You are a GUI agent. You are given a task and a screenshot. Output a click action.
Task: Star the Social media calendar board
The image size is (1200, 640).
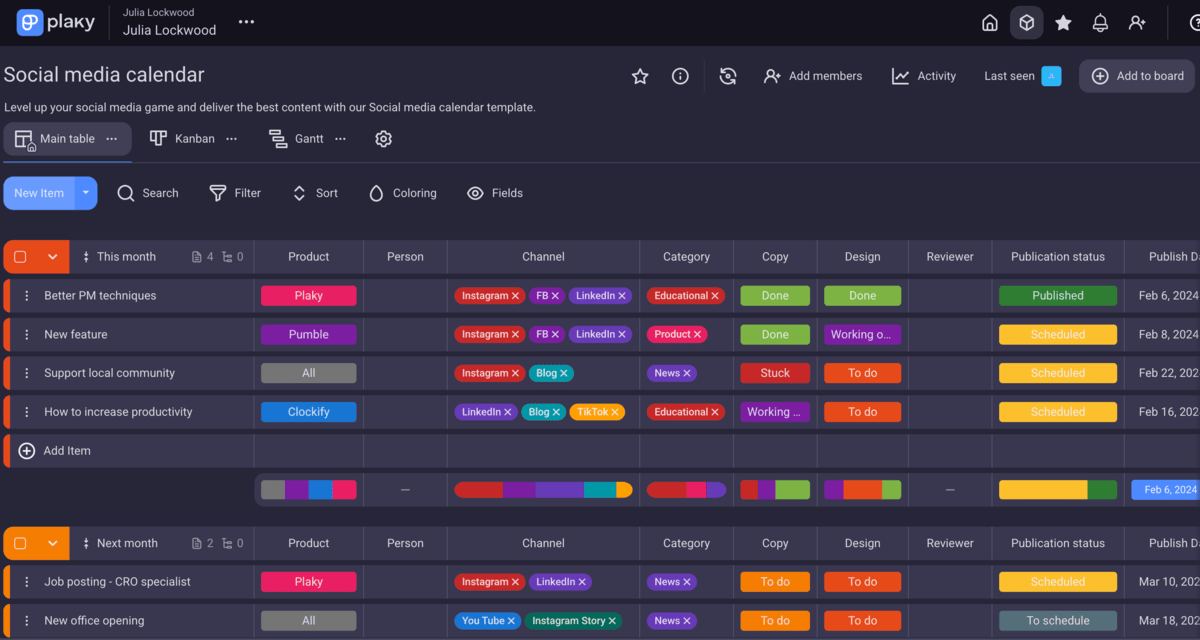(x=640, y=76)
